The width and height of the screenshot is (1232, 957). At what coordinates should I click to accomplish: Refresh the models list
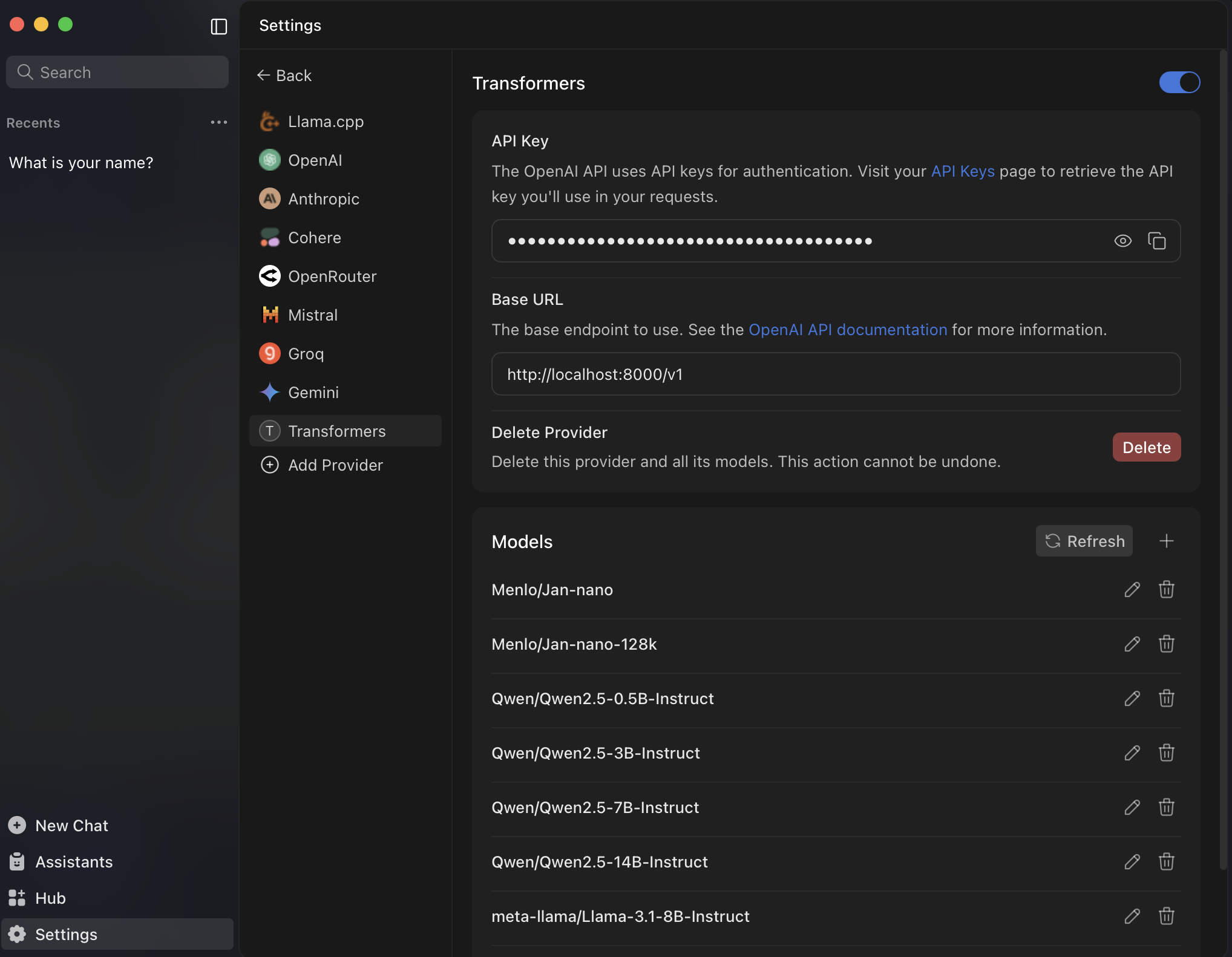(1084, 541)
